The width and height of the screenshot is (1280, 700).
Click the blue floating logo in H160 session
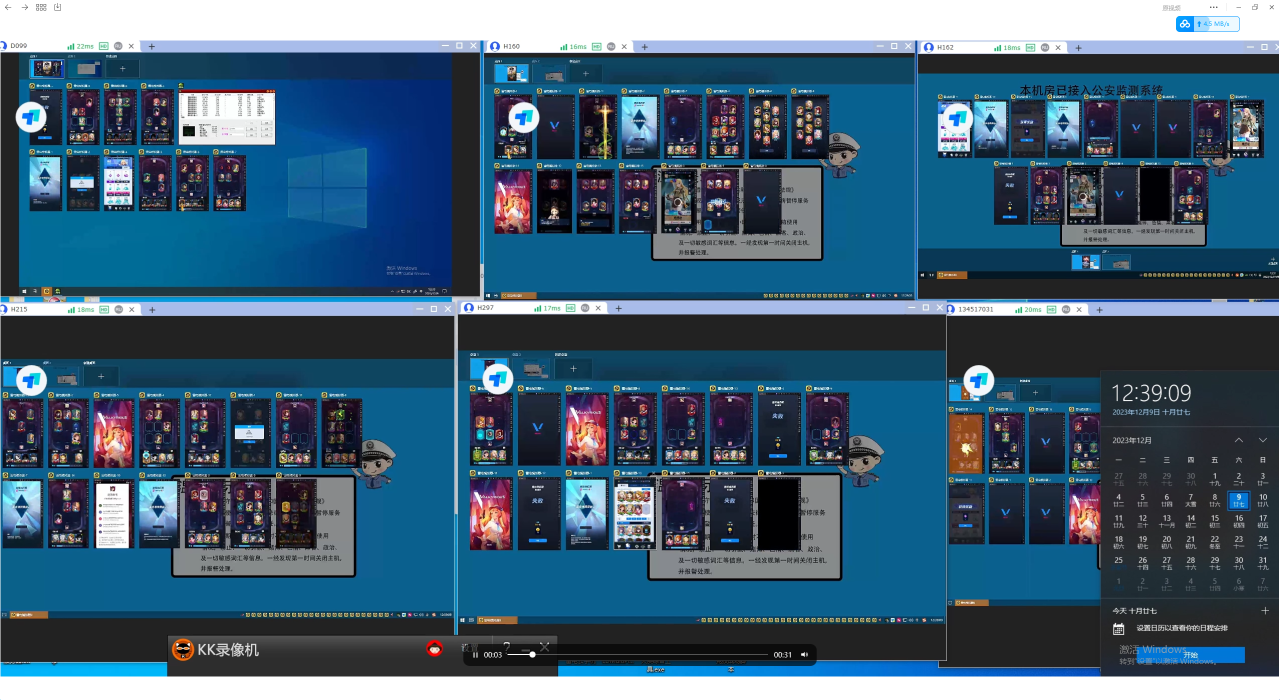522,118
